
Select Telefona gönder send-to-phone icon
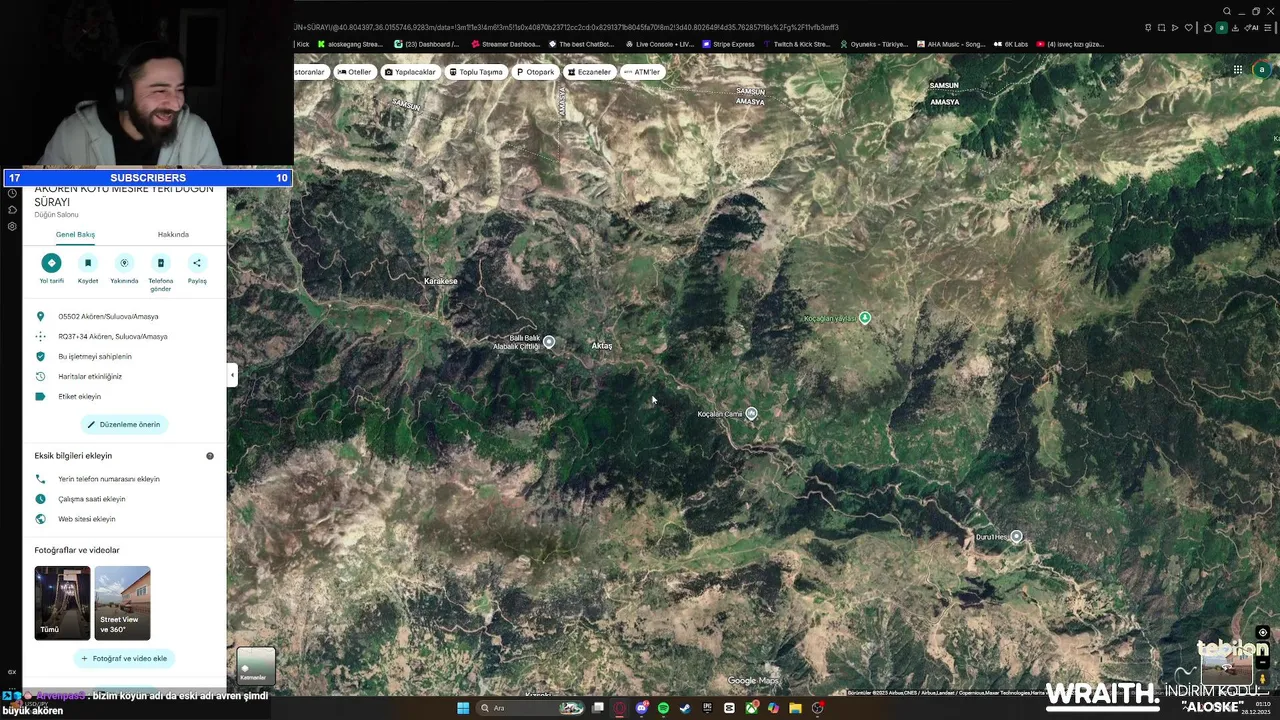click(x=161, y=263)
